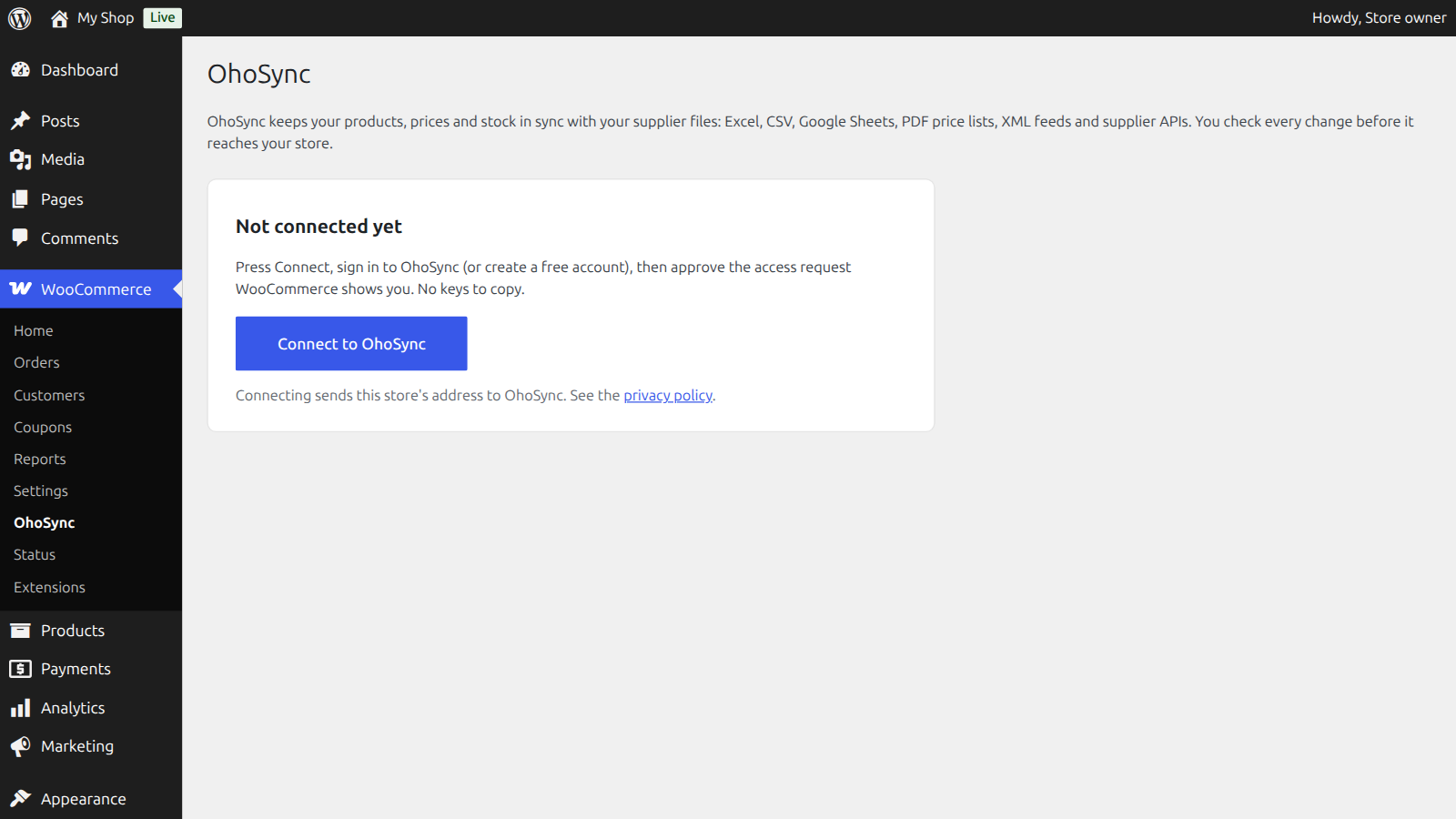Image resolution: width=1456 pixels, height=819 pixels.
Task: Click the Not connected yet heading
Action: pos(318,227)
